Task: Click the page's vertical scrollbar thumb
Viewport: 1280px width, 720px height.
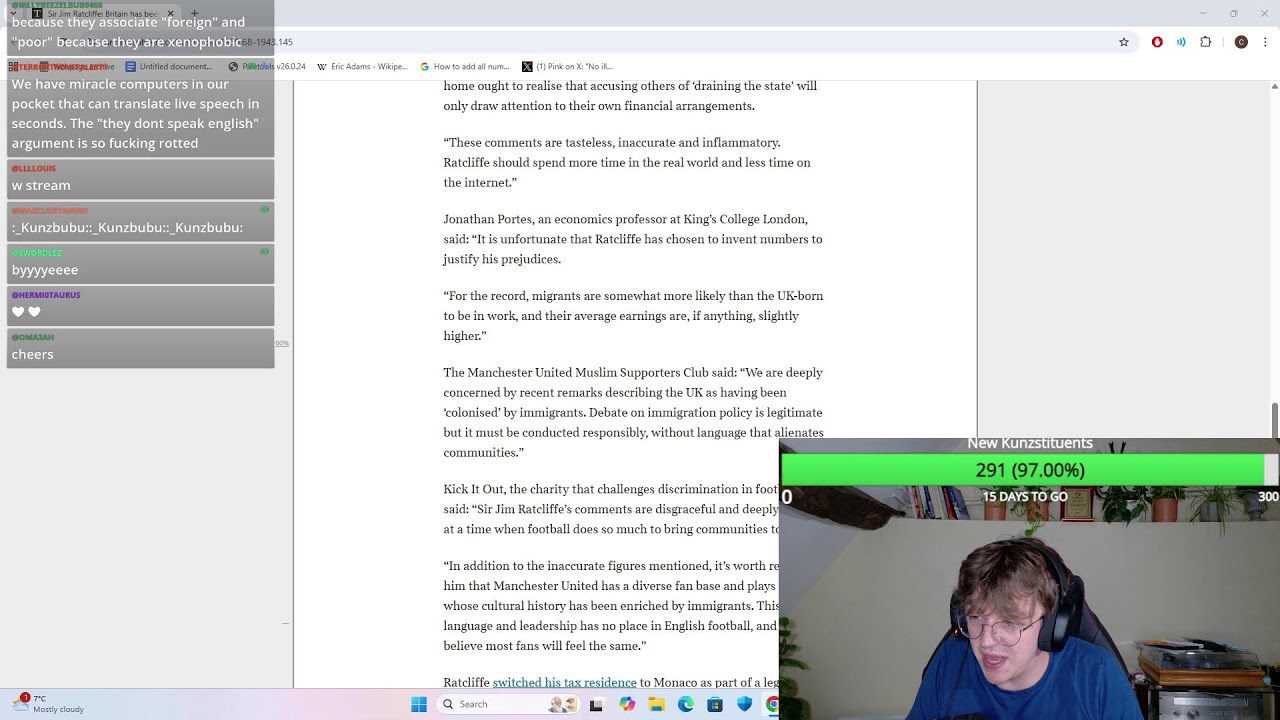Action: point(1274,419)
